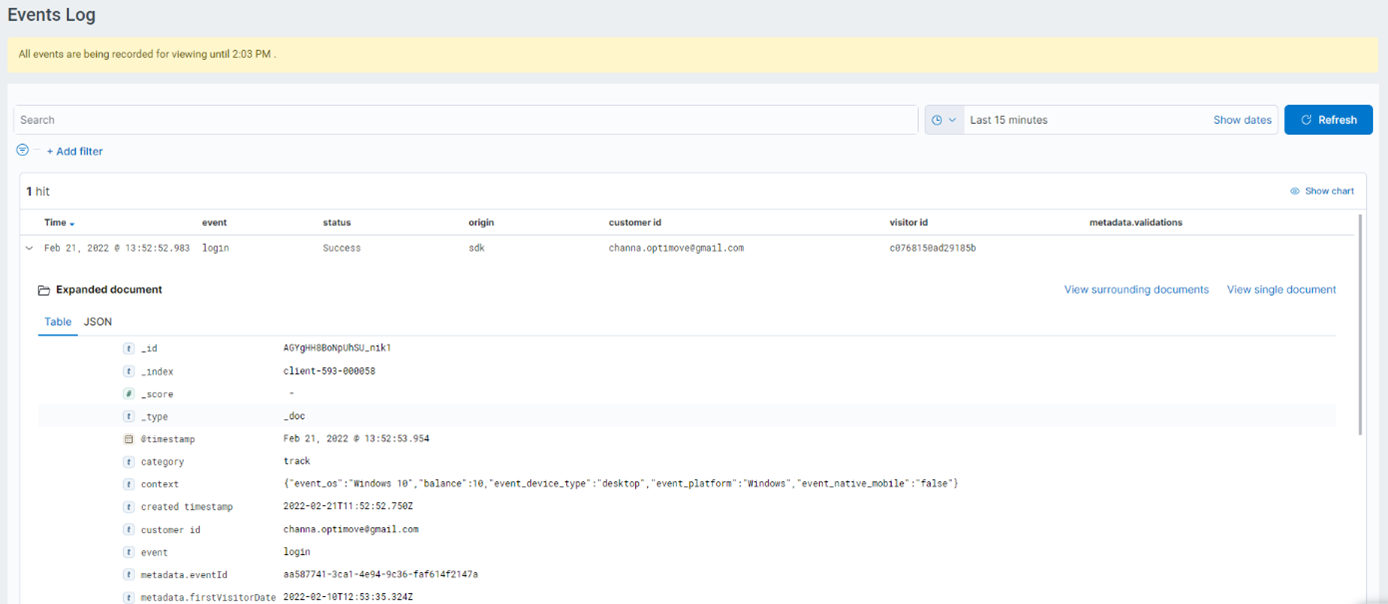Click the calendar icon beside the @timestamp field
The image size is (1388, 604).
(x=129, y=439)
